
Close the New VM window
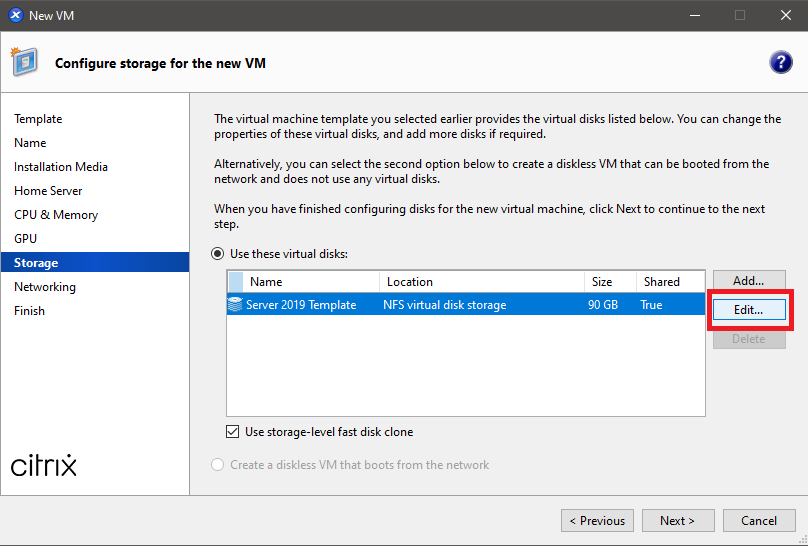[785, 15]
